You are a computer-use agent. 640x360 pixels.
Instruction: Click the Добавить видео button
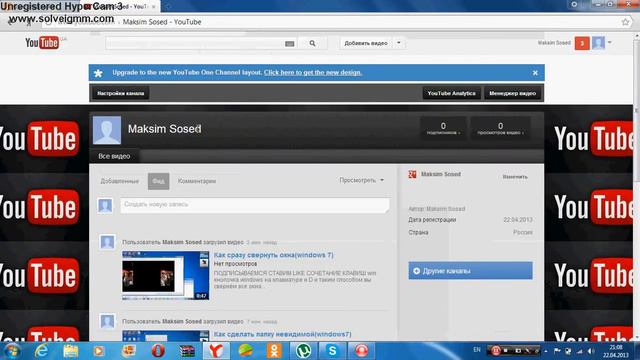click(366, 43)
